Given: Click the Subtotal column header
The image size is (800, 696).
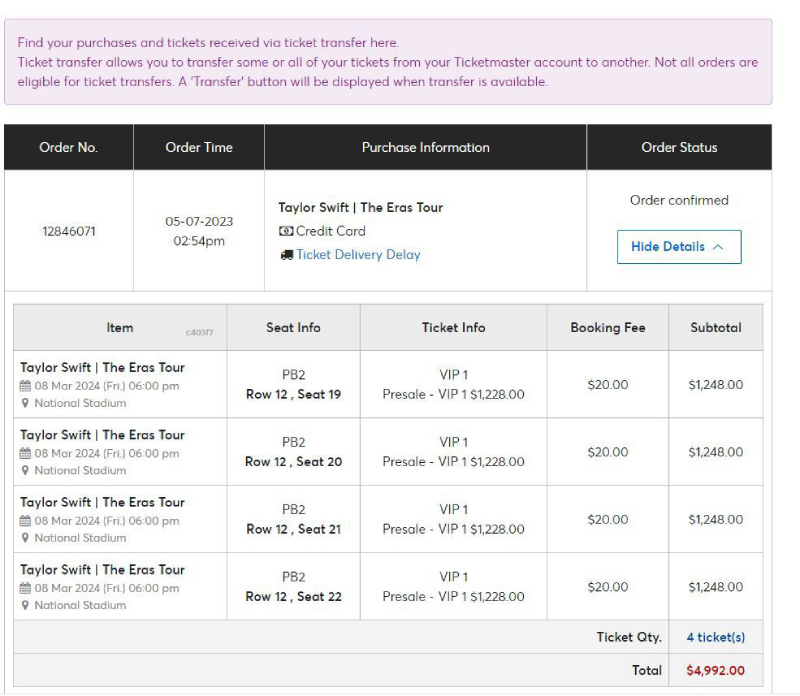Looking at the screenshot, I should (715, 327).
